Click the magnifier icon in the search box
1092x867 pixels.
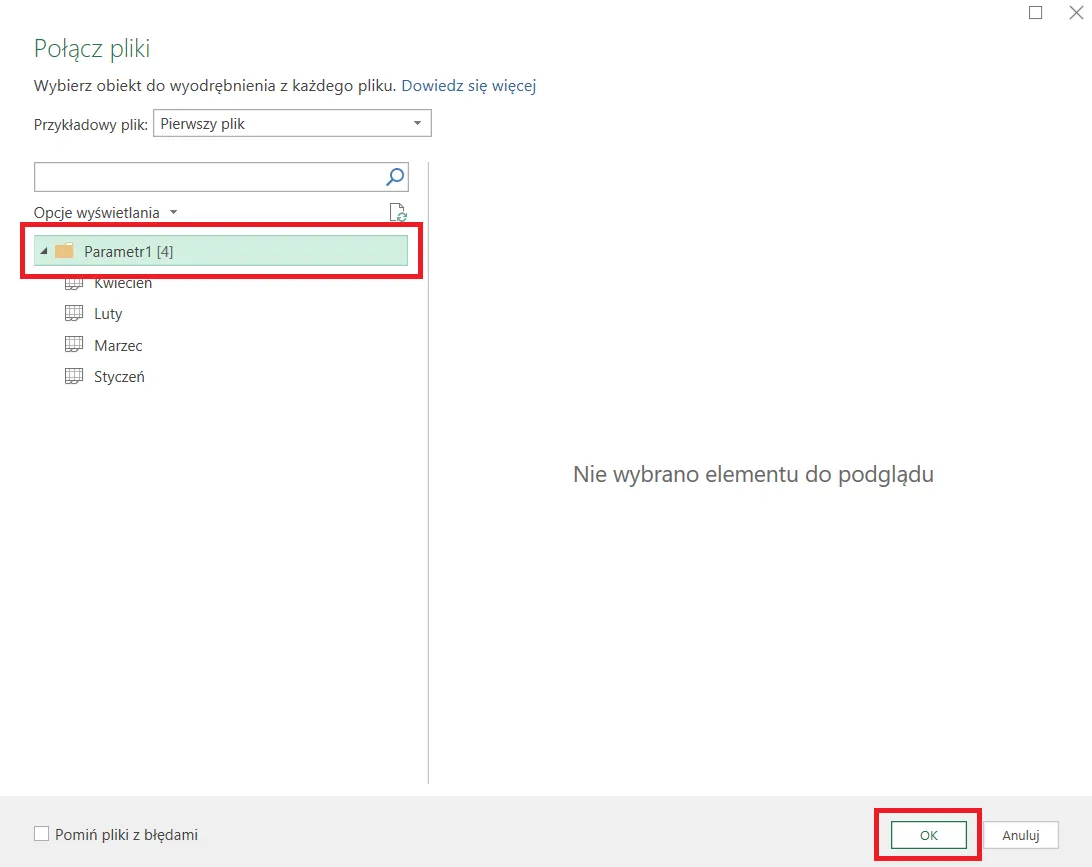point(395,177)
